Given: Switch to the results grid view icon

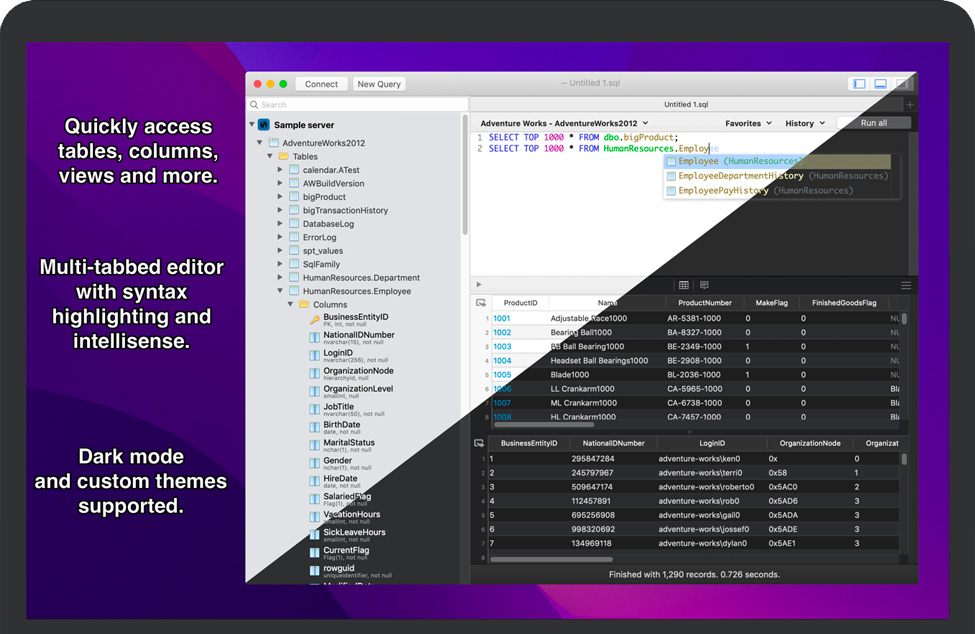Looking at the screenshot, I should (x=683, y=285).
